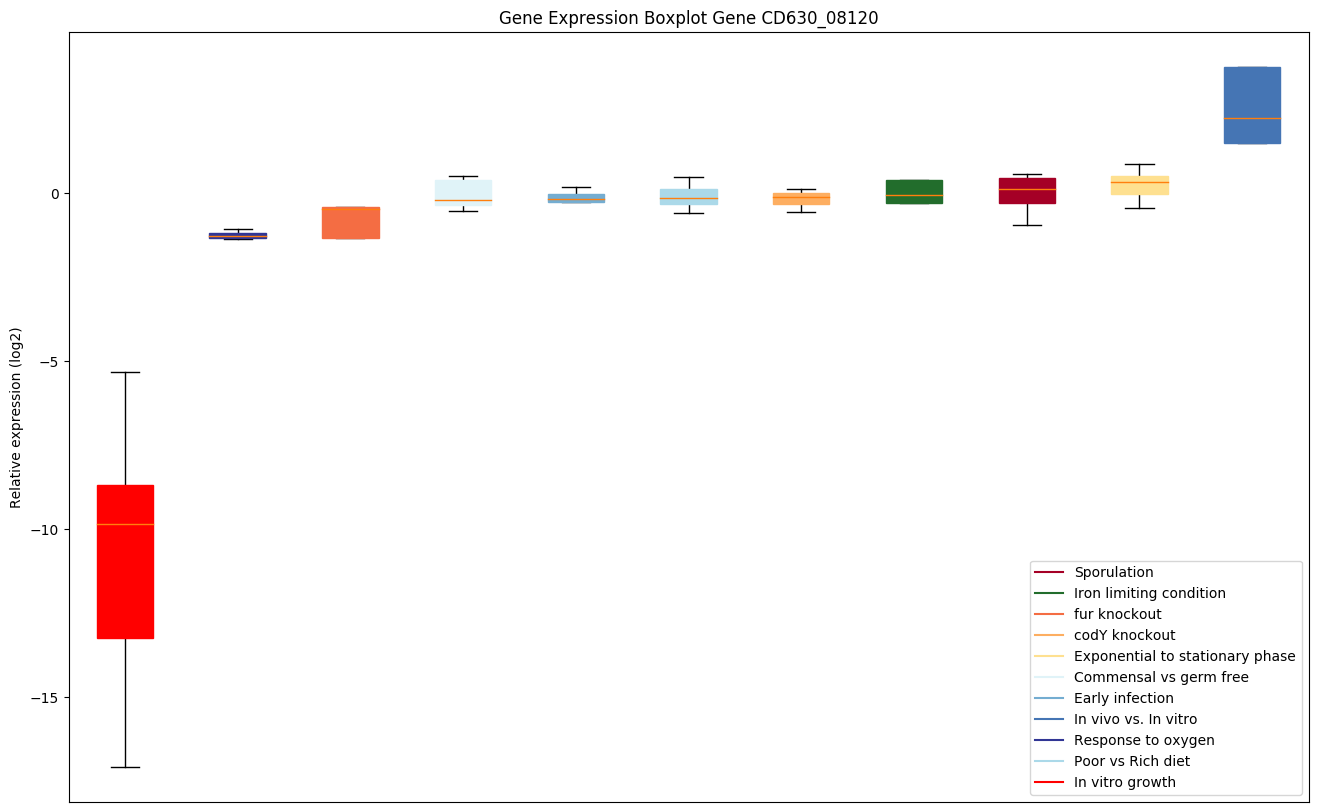Viewport: 1318px width, 812px height.
Task: Click the crimson Sporulation box in the plot
Action: point(1027,191)
